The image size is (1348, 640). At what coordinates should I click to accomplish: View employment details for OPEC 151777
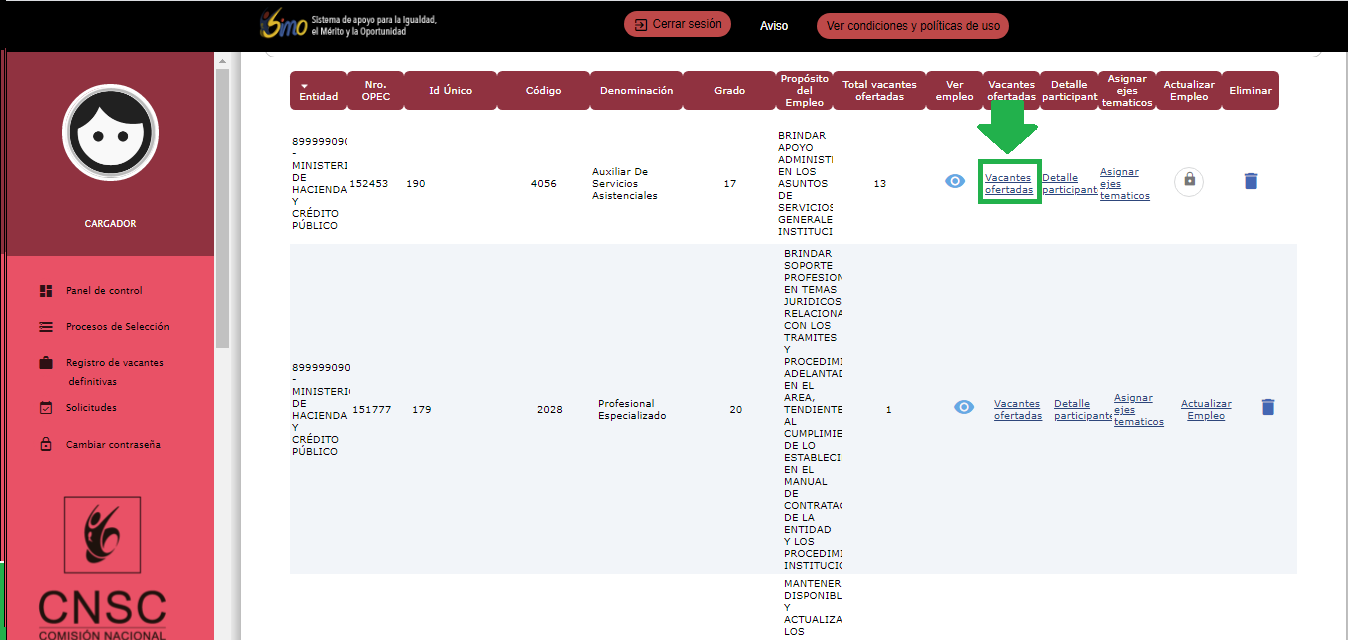964,407
